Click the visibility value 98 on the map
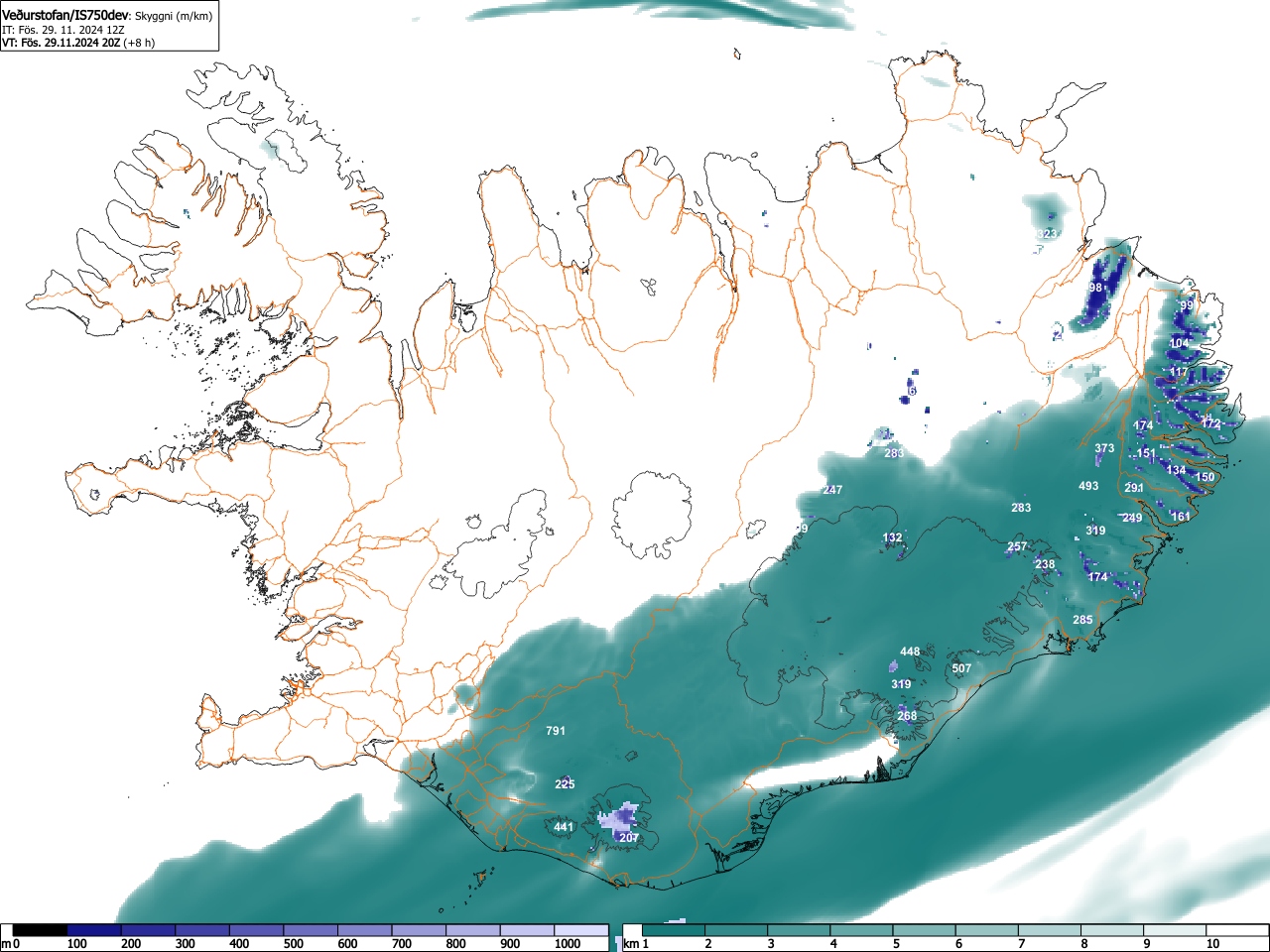The height and width of the screenshot is (952, 1270). (x=1095, y=288)
